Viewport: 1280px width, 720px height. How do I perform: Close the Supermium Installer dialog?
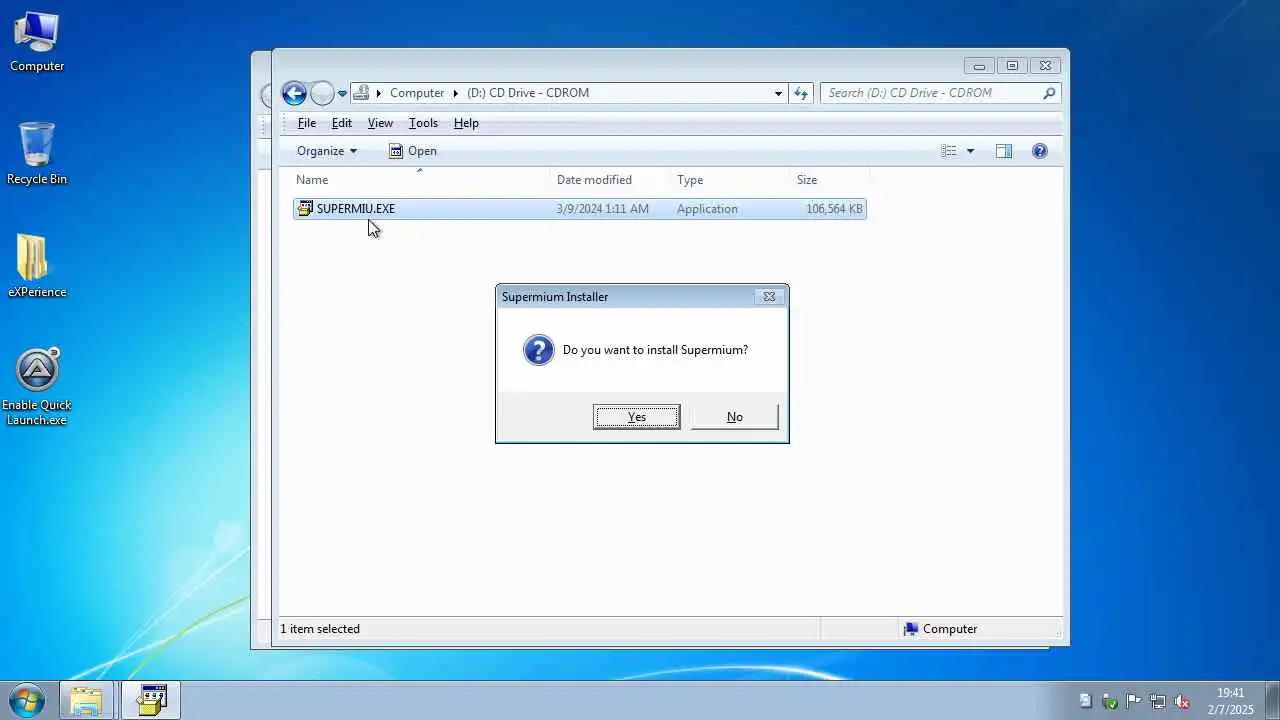tap(769, 296)
